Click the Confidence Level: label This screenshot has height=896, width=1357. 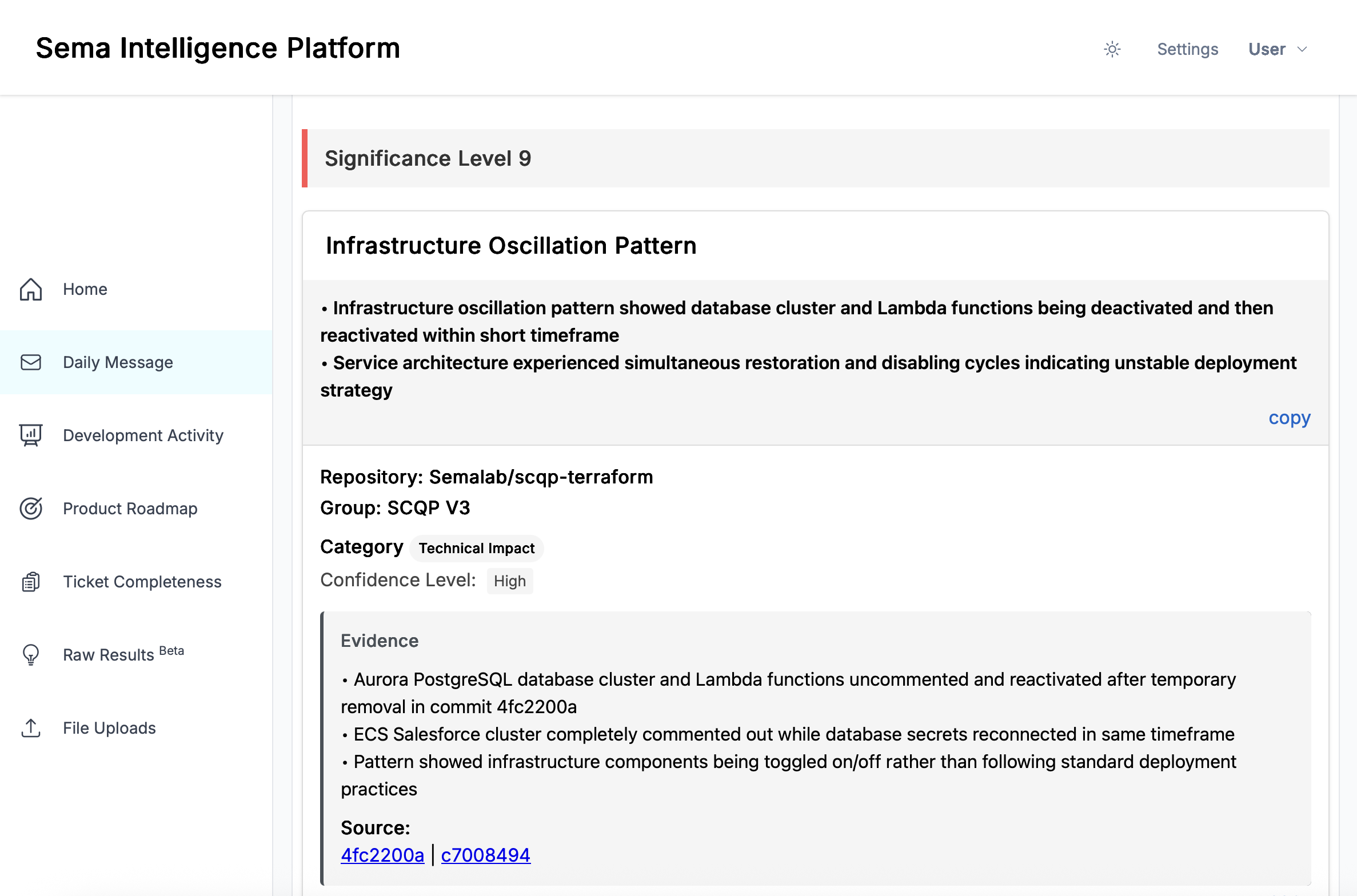398,580
